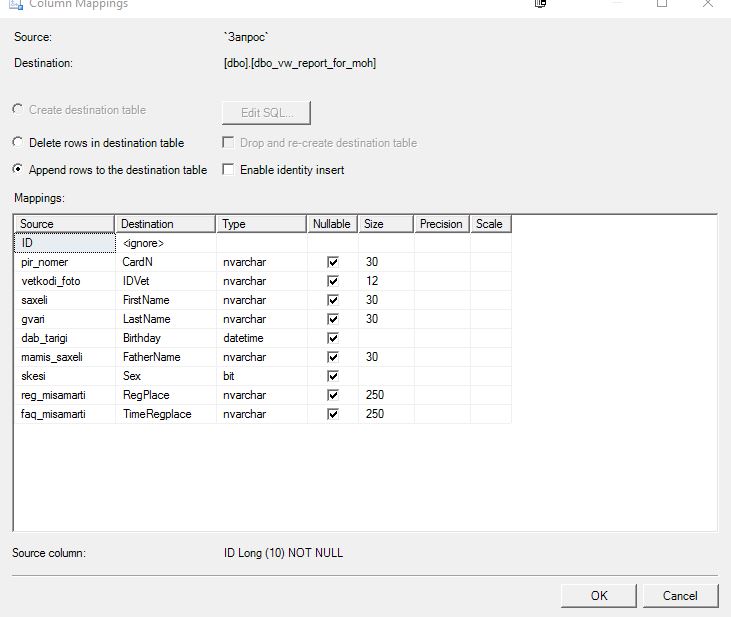Select the faq_misamarti source row
This screenshot has height=617, width=731.
[x=64, y=414]
